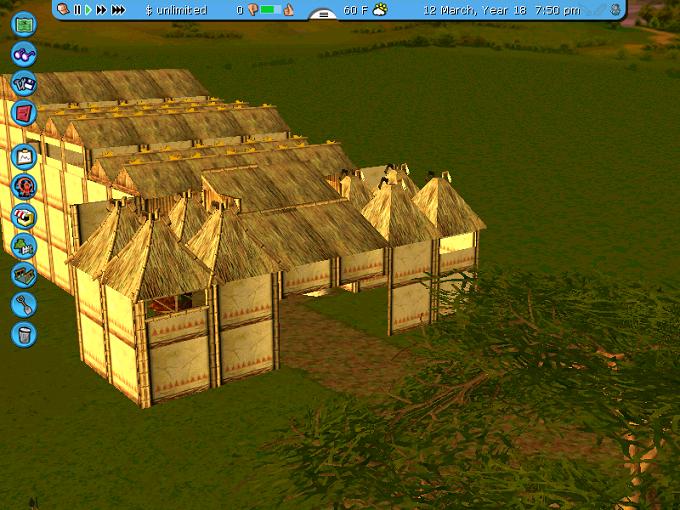
Task: Open the paths and queues icon
Action: point(24,275)
